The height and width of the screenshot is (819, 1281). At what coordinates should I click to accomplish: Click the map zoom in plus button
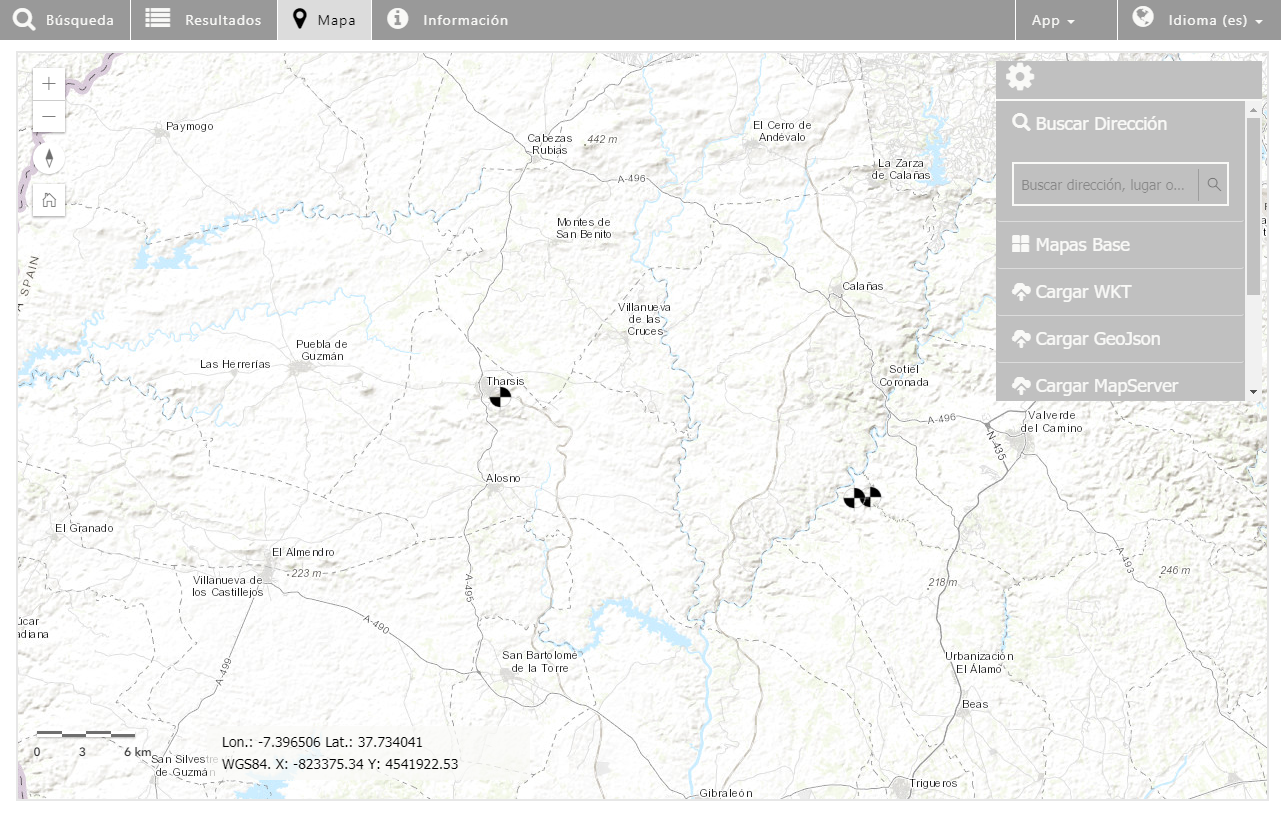pos(49,84)
